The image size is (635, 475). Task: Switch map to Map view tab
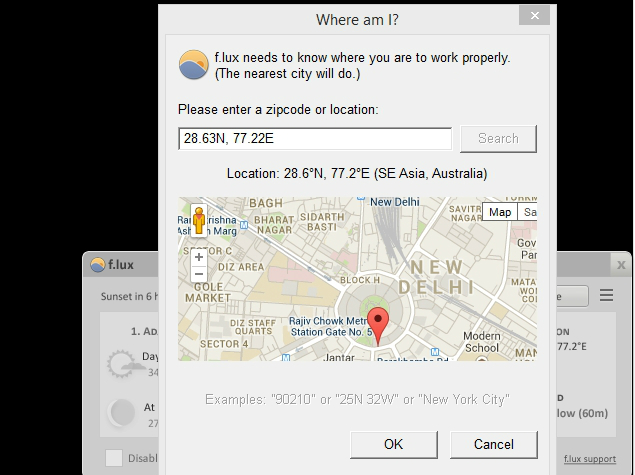click(500, 212)
